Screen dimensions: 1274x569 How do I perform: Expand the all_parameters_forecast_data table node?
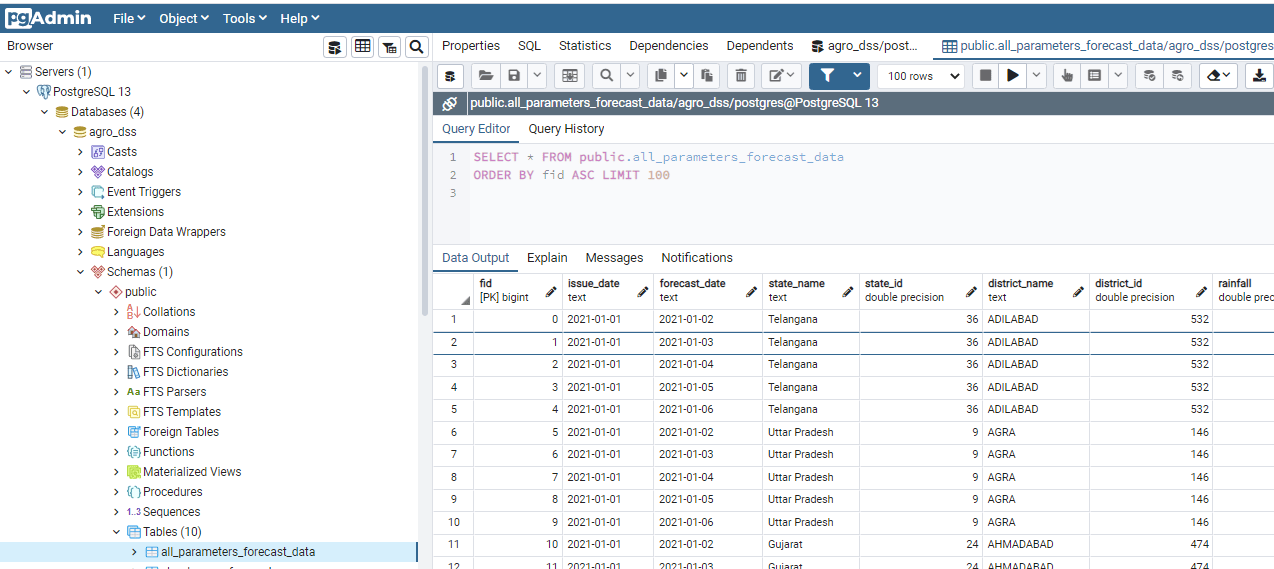point(135,551)
